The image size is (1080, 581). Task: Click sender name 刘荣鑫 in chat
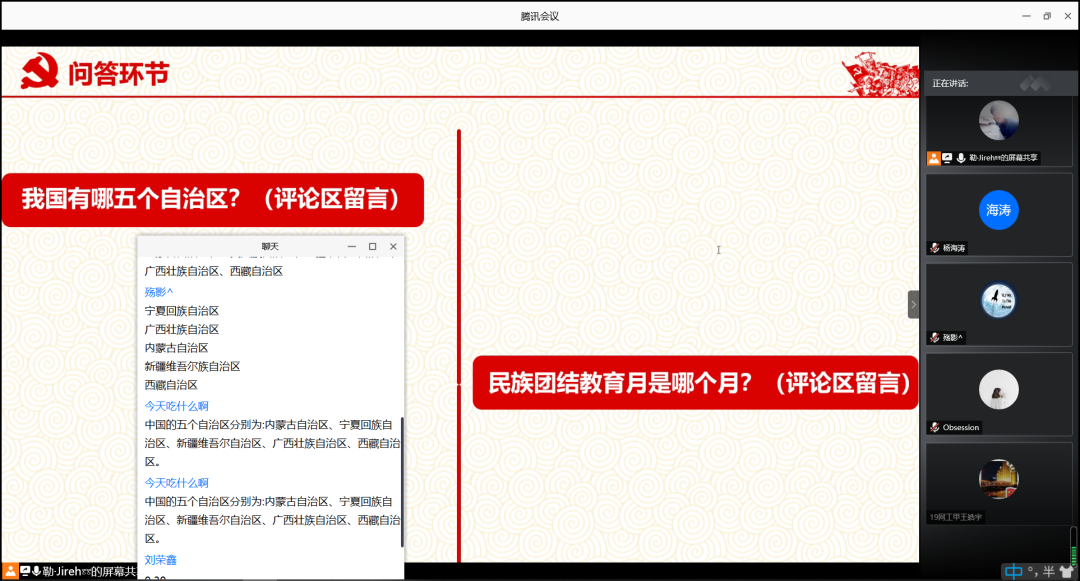(x=161, y=560)
